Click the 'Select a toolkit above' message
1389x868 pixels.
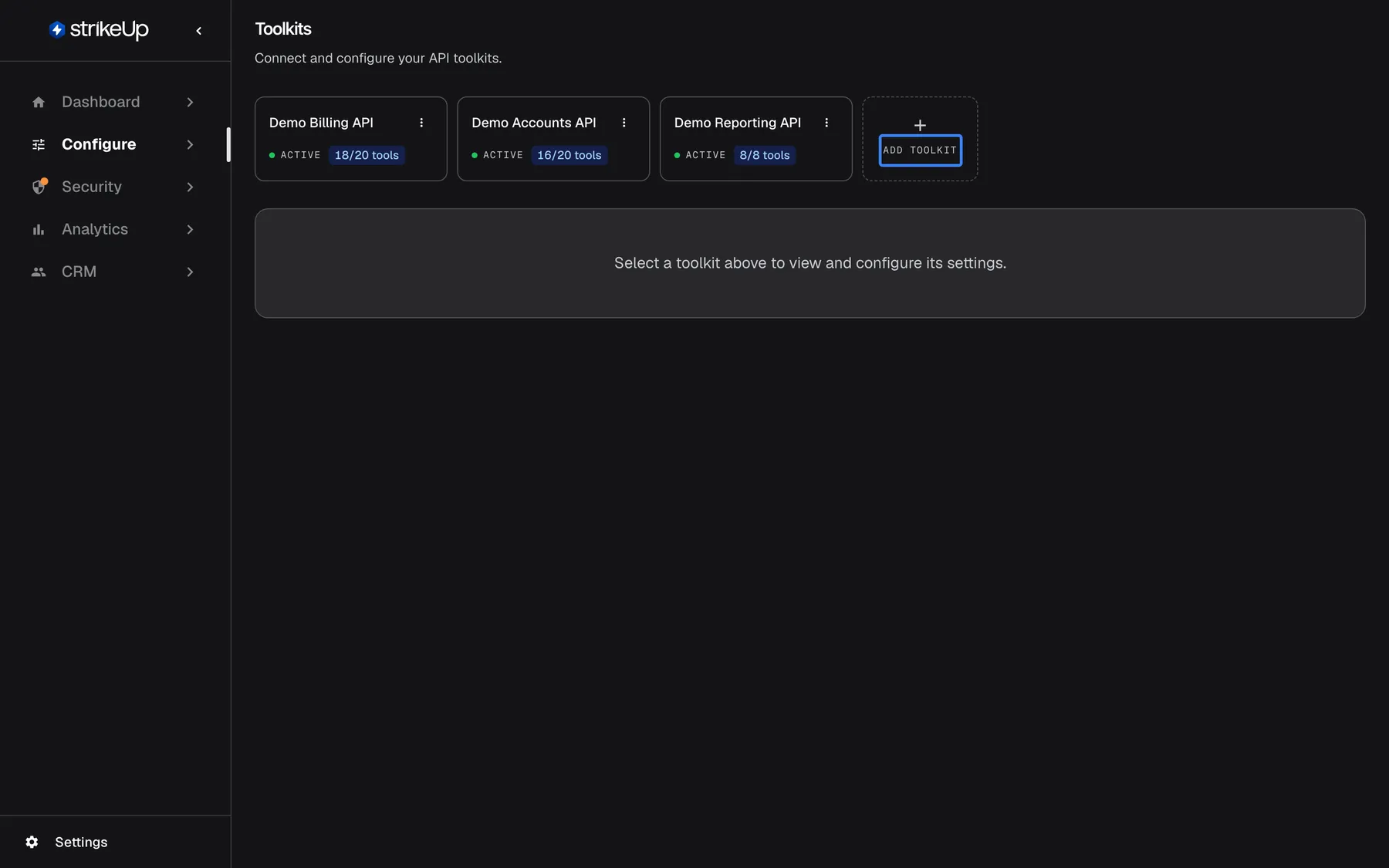810,263
